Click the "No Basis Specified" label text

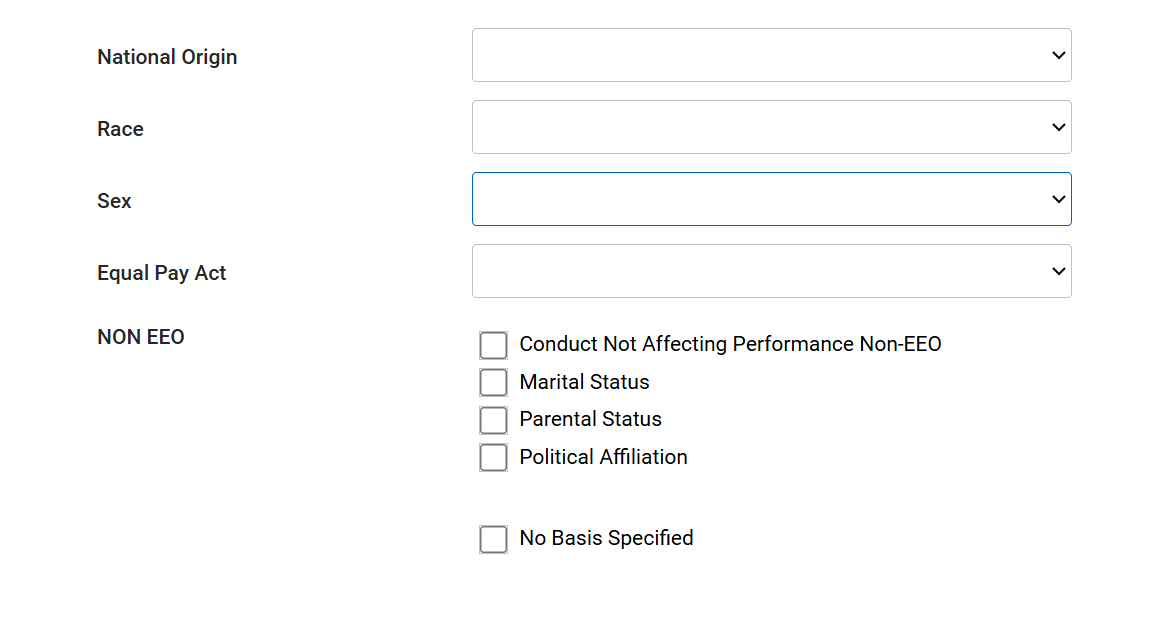[x=606, y=538]
